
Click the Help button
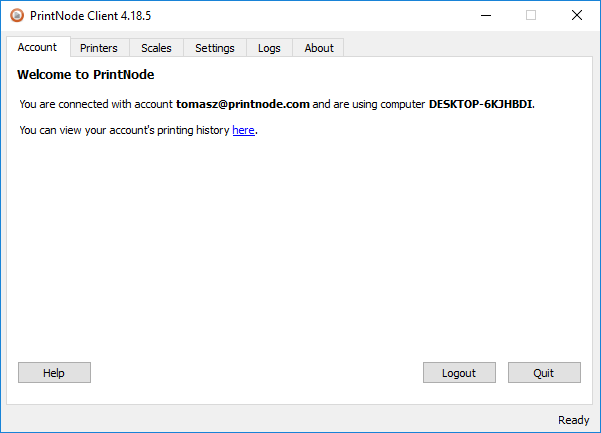54,372
